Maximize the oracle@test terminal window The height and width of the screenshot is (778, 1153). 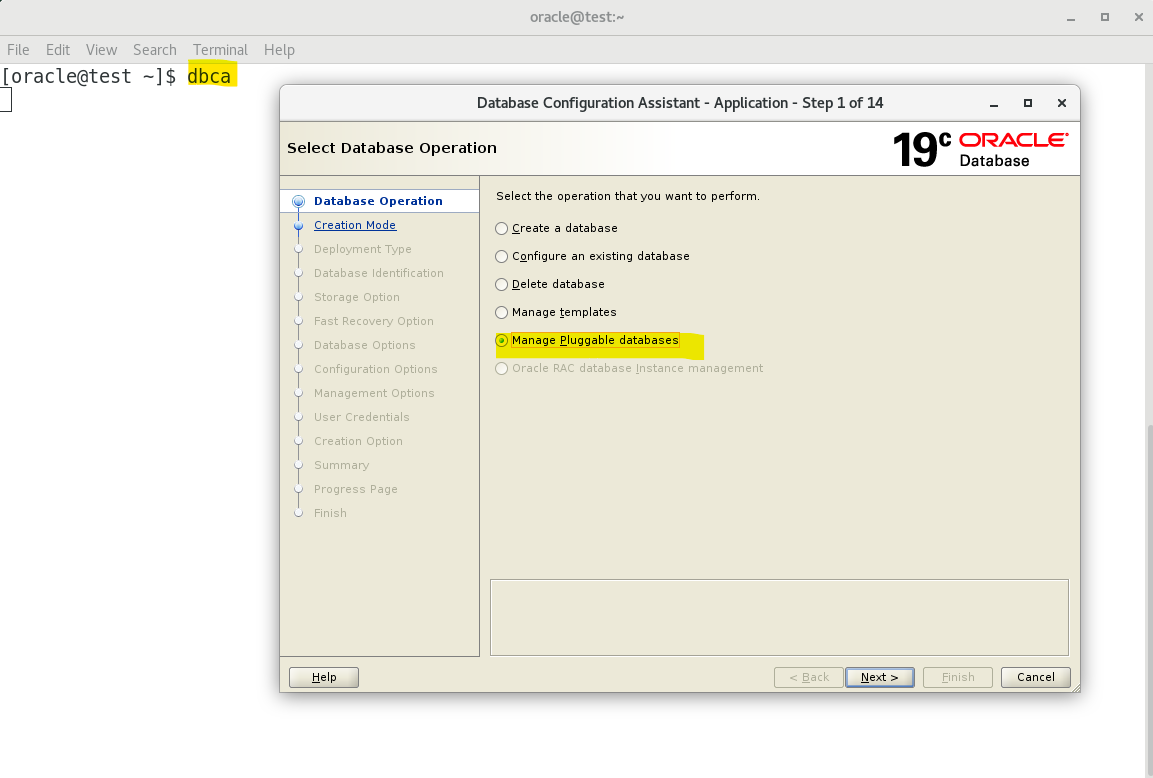(x=1104, y=17)
